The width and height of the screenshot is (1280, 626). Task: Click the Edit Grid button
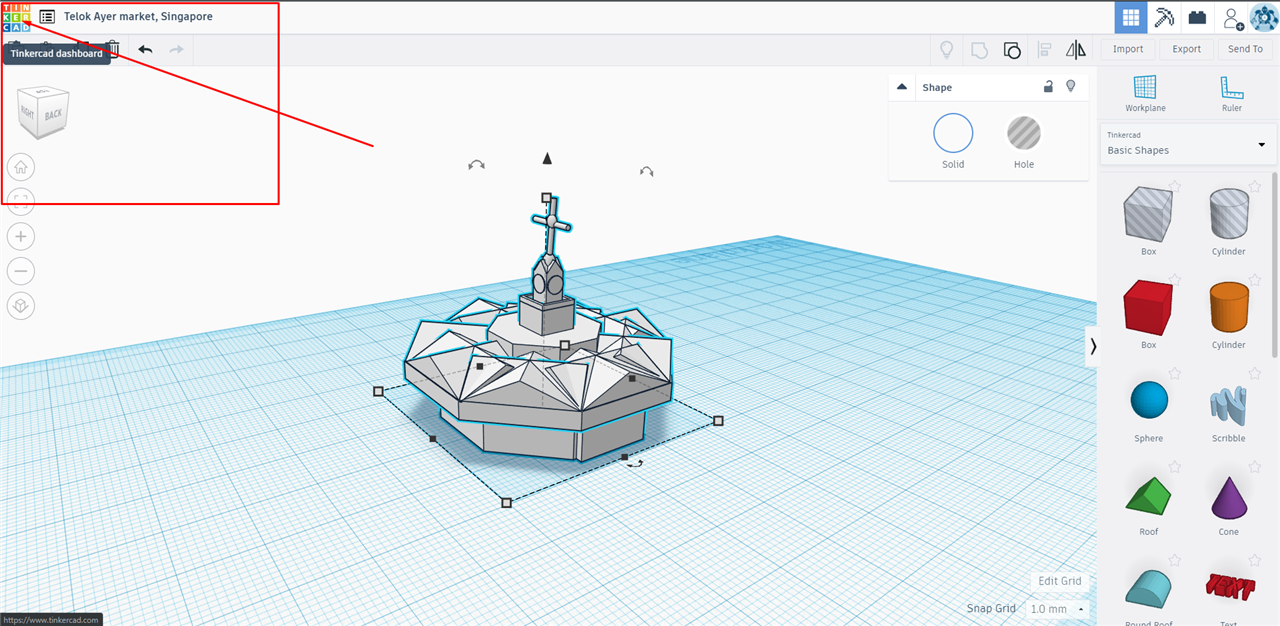point(1060,581)
